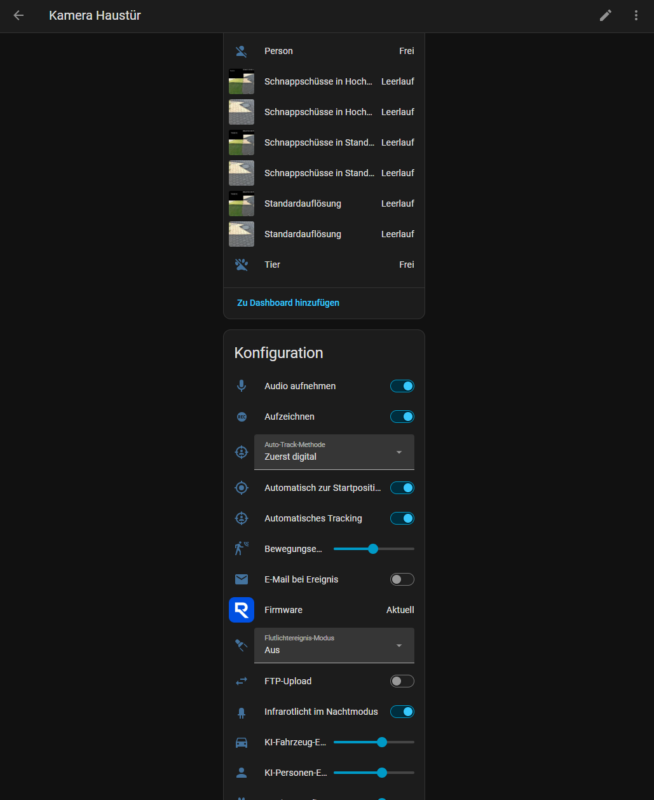Image resolution: width=654 pixels, height=800 pixels.
Task: Click Zu Dashboard hinzufügen link
Action: click(288, 303)
